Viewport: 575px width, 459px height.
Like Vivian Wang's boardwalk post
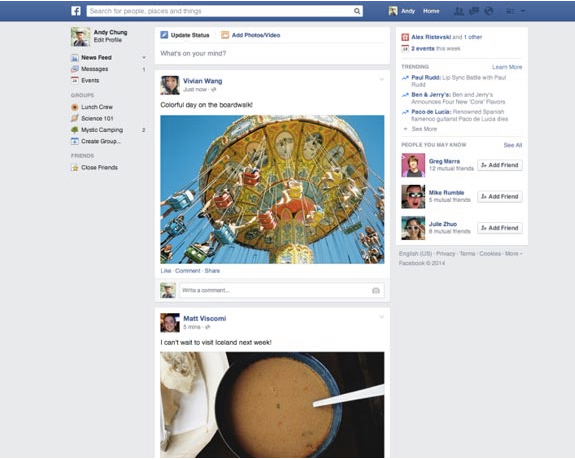coord(166,271)
